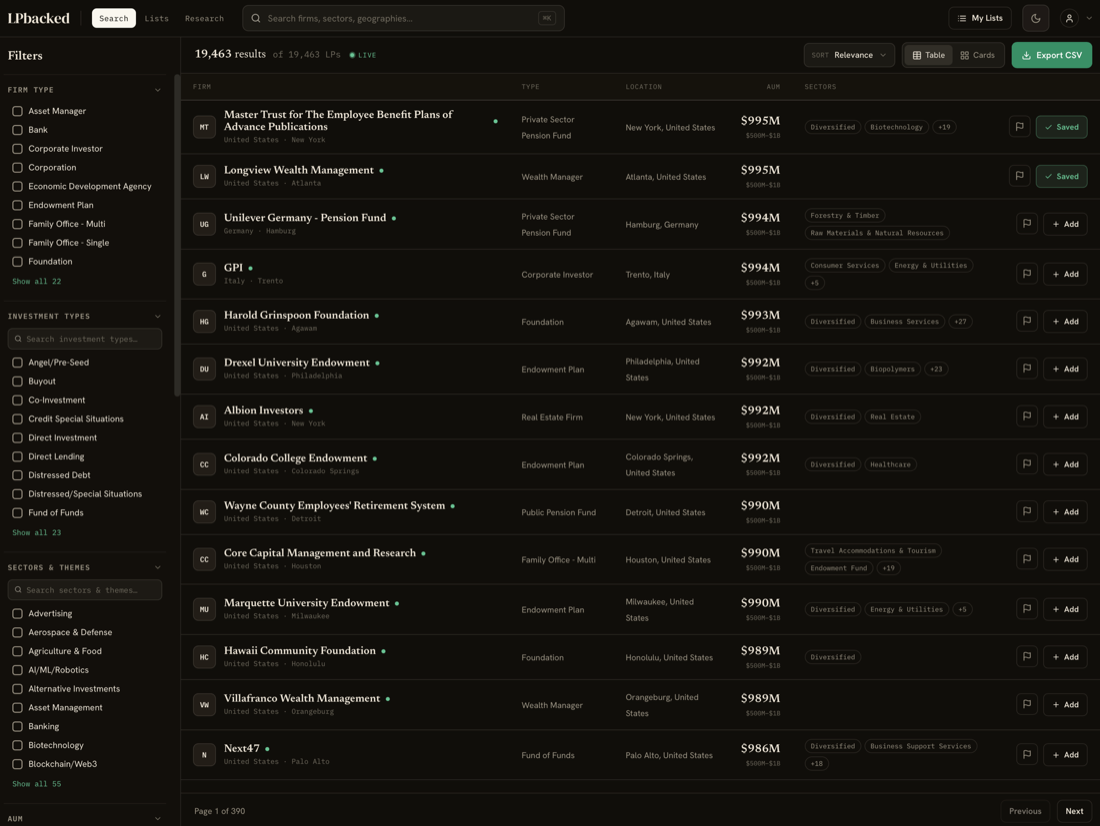The width and height of the screenshot is (1100, 826).
Task: Switch to Cards view
Action: point(977,55)
